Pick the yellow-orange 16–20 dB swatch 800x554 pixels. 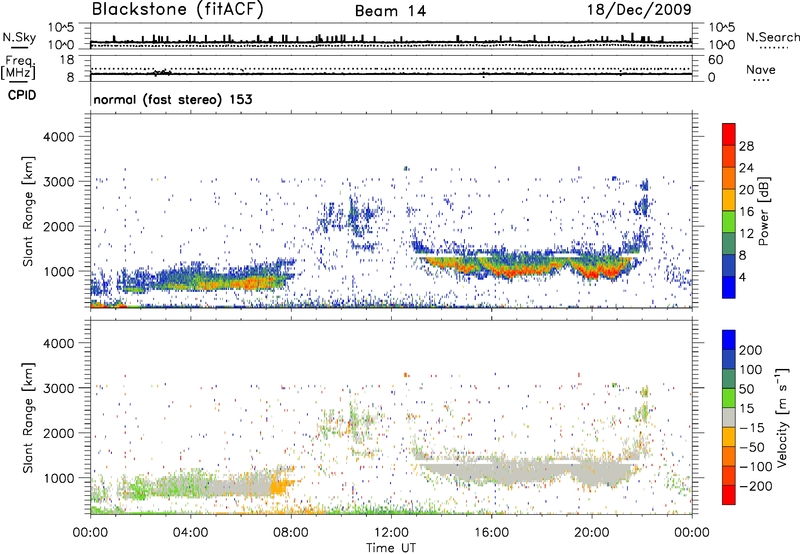point(729,200)
